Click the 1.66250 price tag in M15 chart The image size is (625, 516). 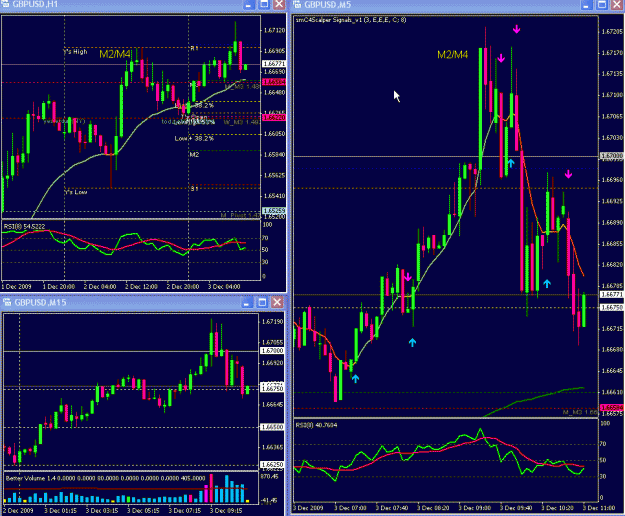tap(271, 465)
